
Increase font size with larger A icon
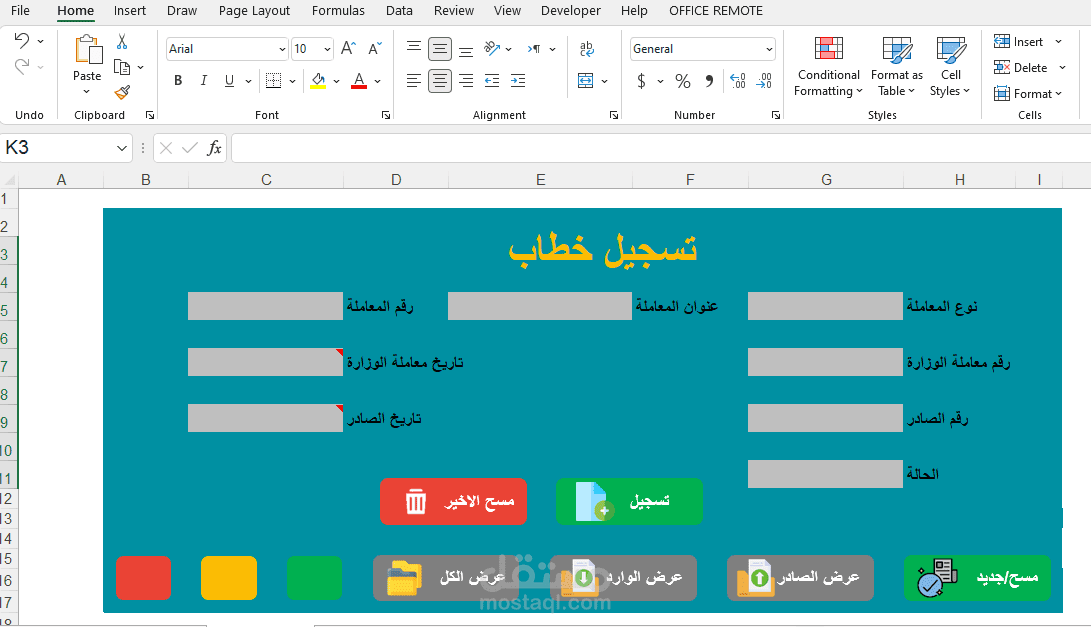pos(349,49)
